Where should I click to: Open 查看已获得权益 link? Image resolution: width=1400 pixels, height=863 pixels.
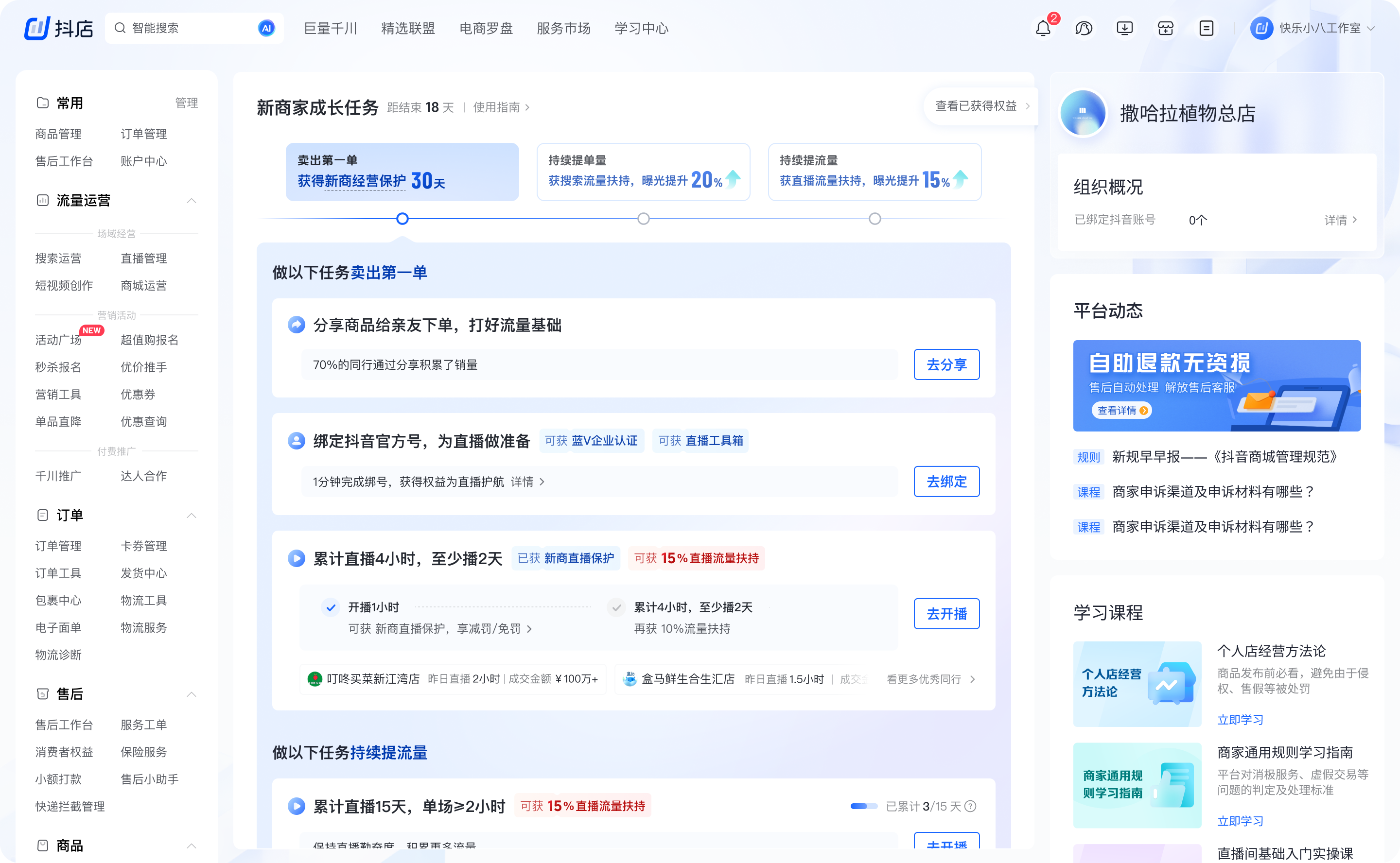[976, 106]
